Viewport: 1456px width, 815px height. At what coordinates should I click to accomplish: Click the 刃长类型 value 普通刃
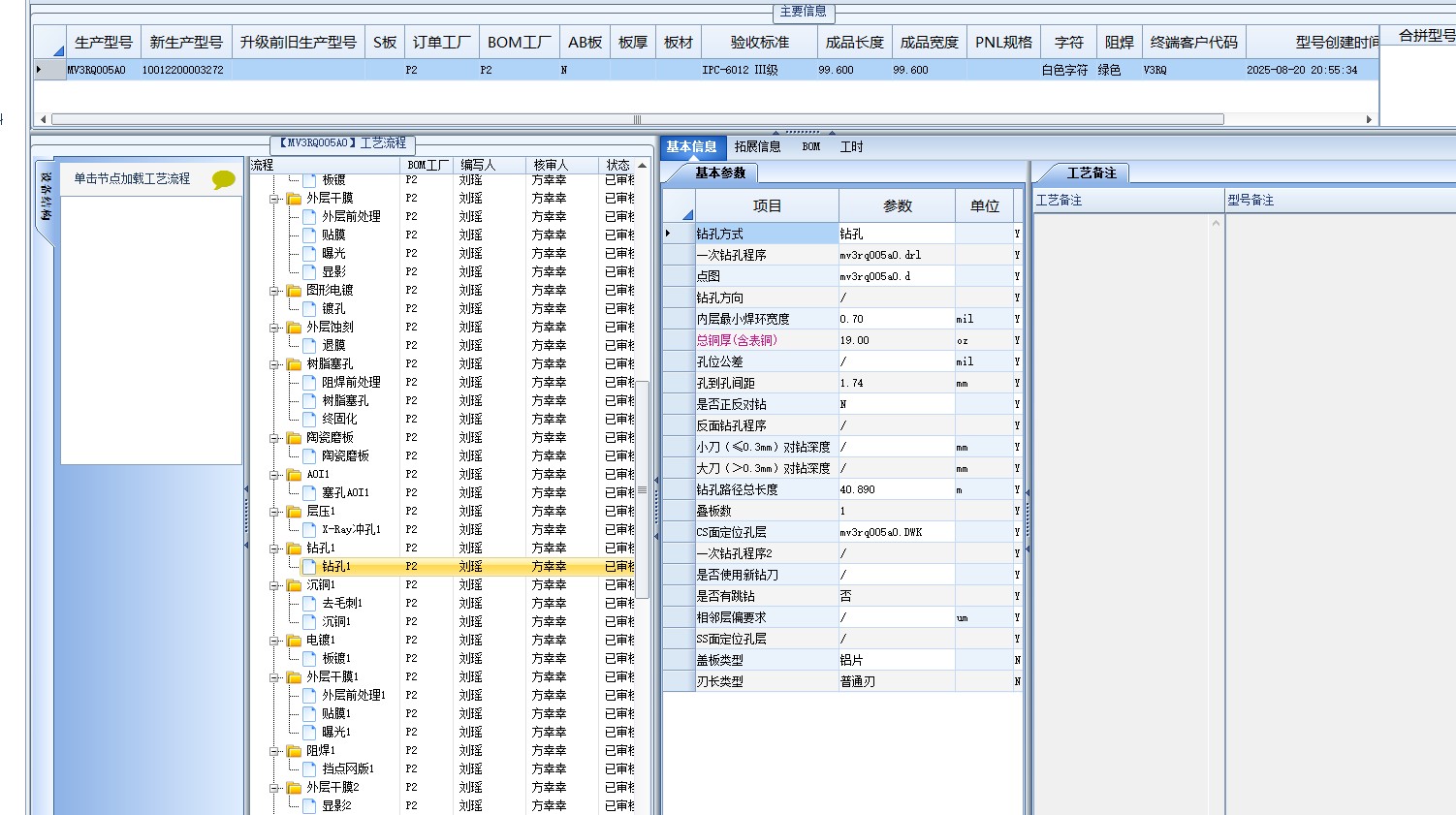pos(897,682)
